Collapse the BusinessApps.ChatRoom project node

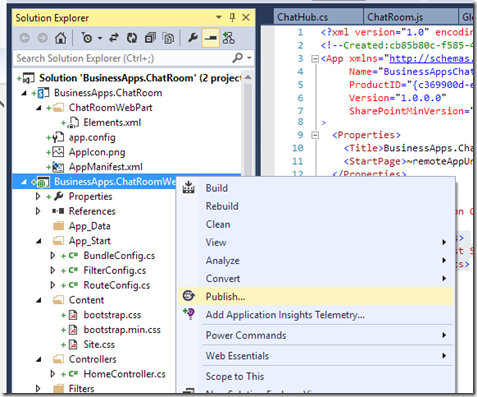point(24,93)
